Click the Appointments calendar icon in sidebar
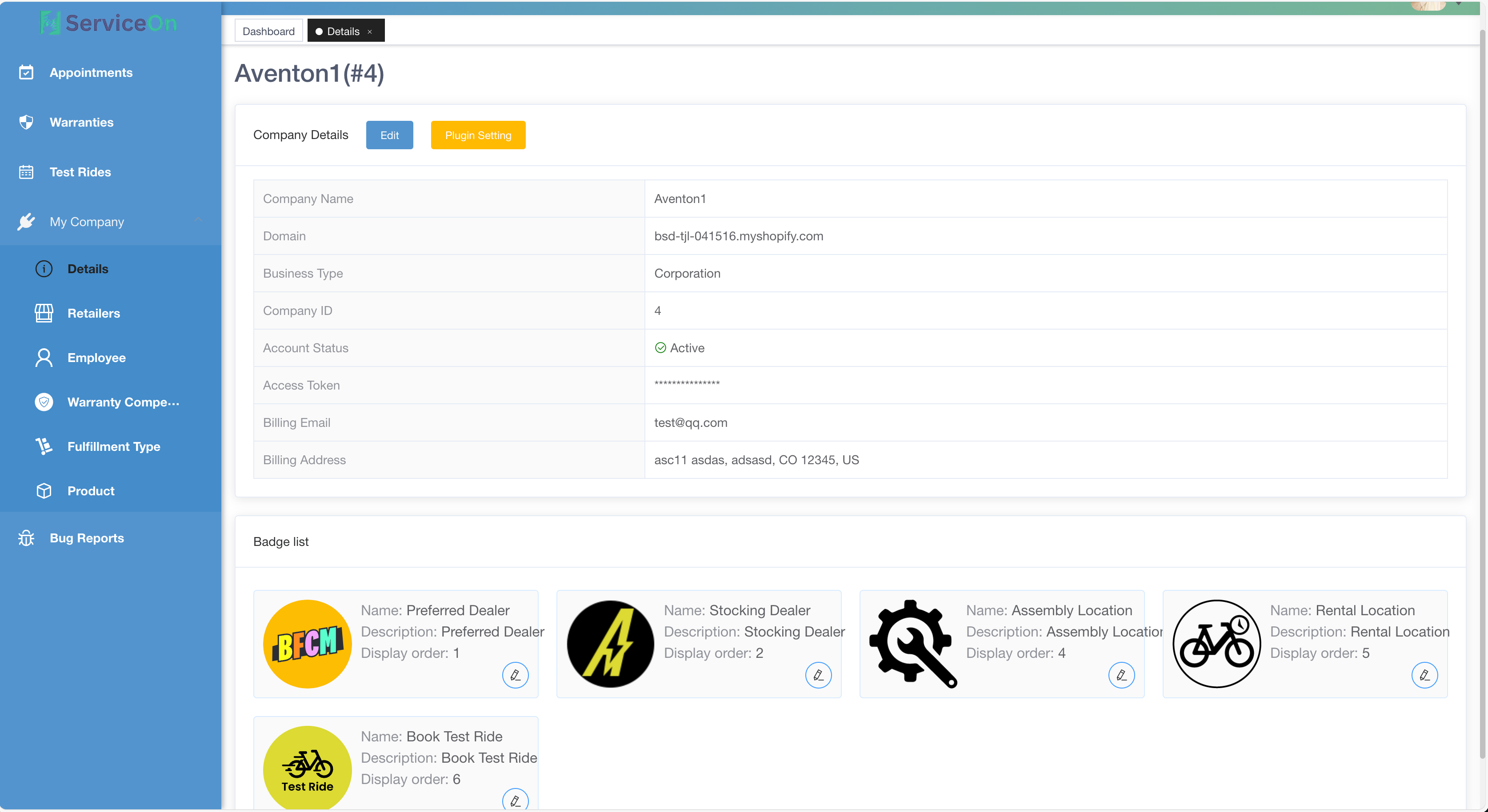 (26, 72)
